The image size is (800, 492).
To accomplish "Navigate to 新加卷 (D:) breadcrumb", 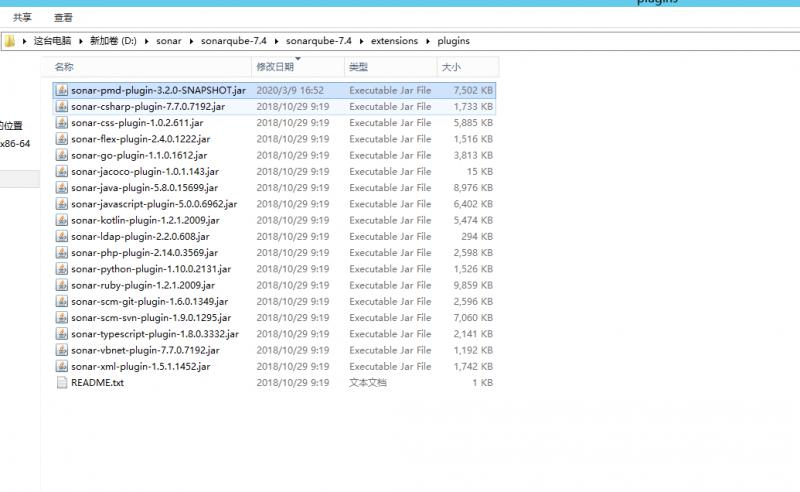I will [113, 41].
